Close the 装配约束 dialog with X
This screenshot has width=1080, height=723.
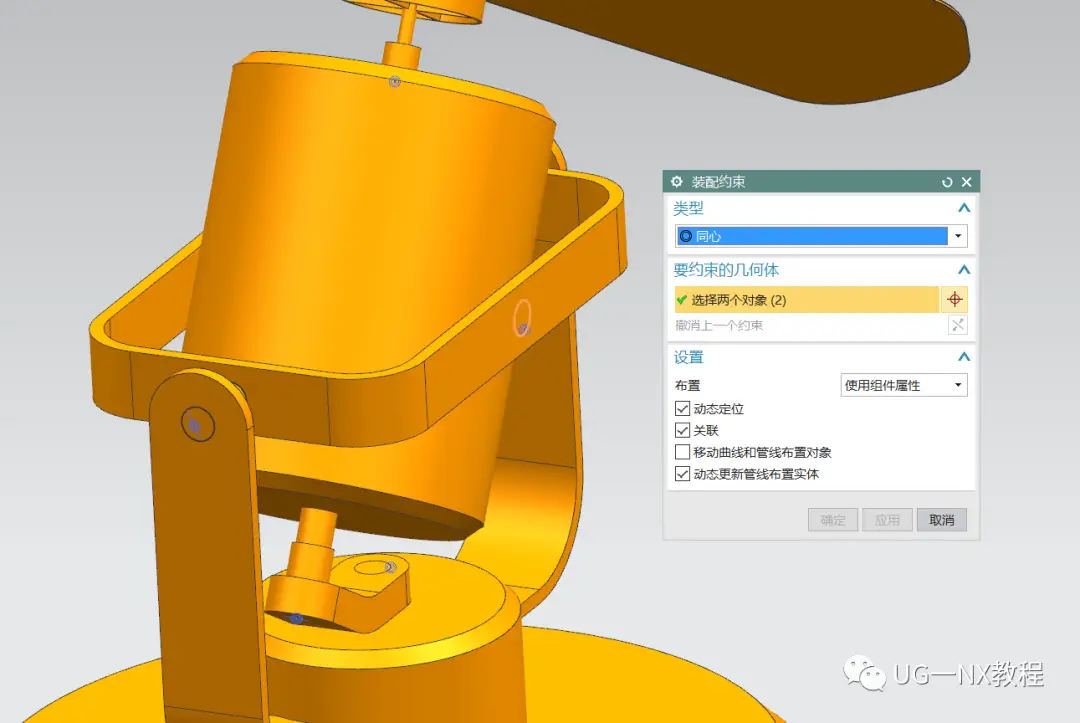point(966,182)
